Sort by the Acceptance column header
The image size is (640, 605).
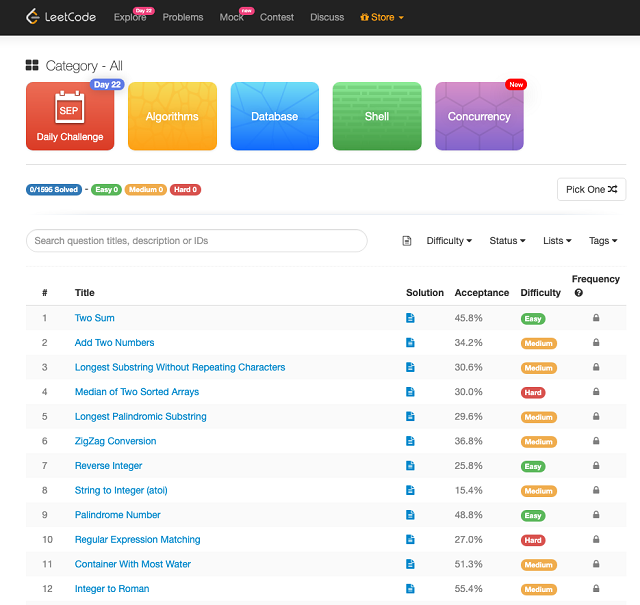(482, 293)
